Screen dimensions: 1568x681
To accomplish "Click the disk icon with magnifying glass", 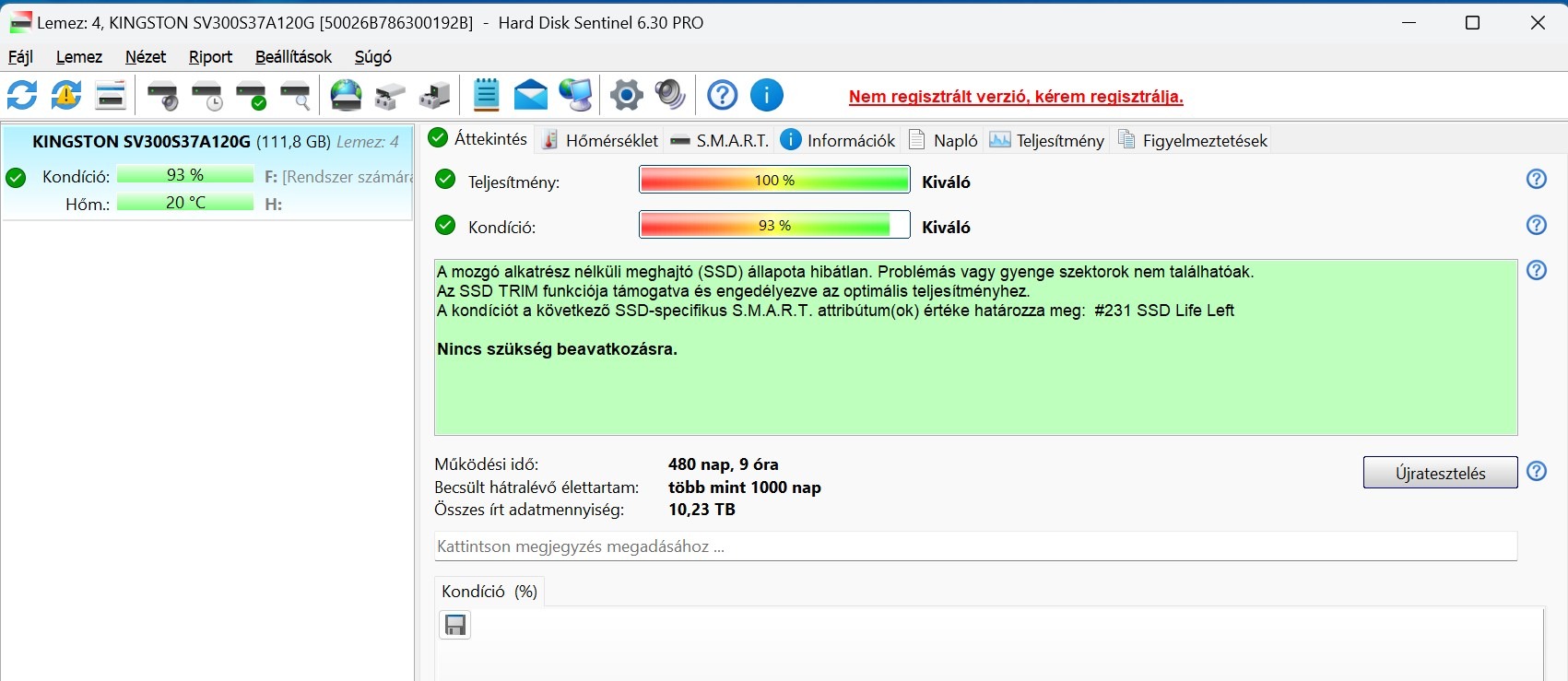I will pyautogui.click(x=295, y=95).
